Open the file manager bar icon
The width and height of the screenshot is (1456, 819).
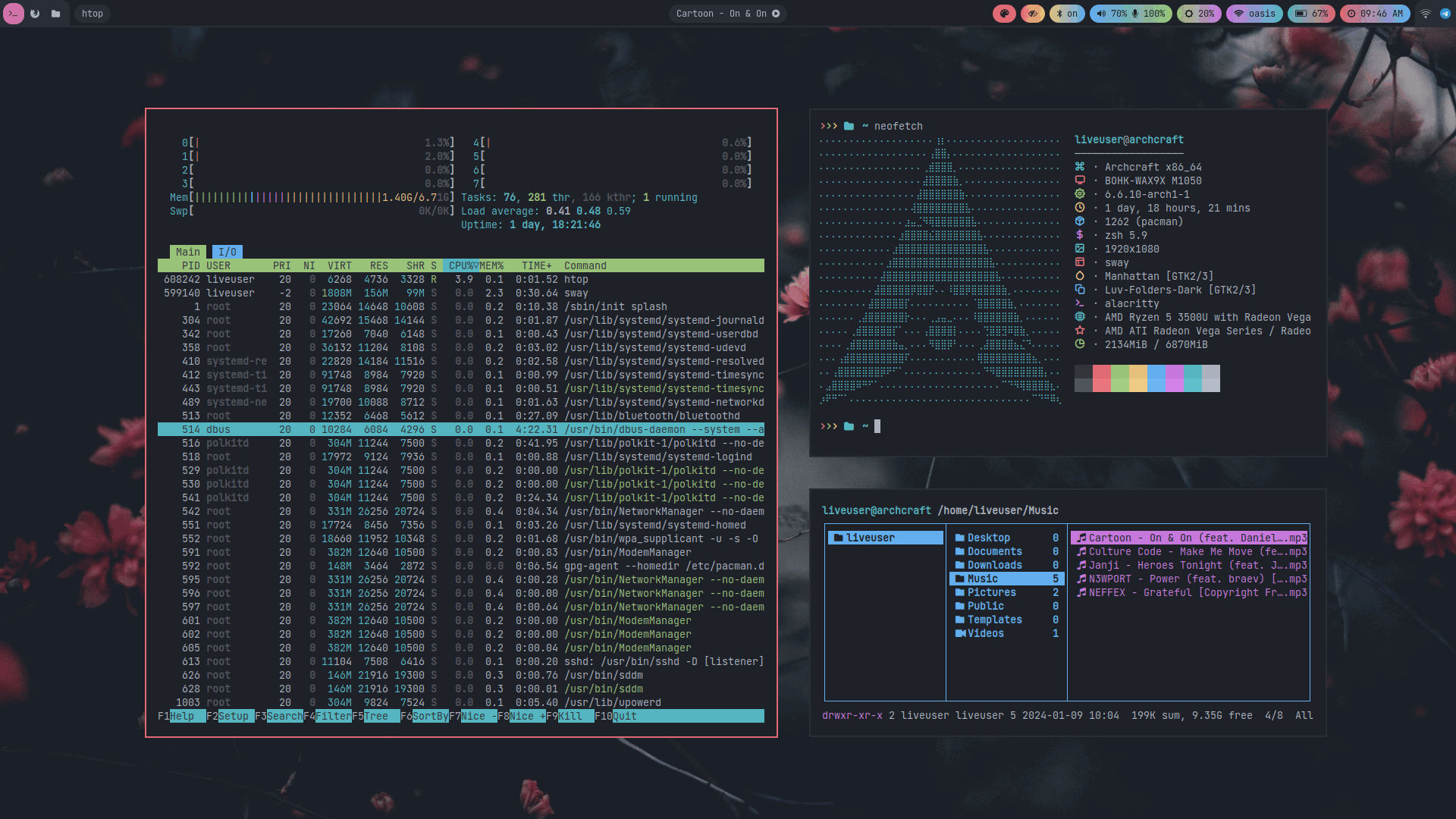pos(55,14)
